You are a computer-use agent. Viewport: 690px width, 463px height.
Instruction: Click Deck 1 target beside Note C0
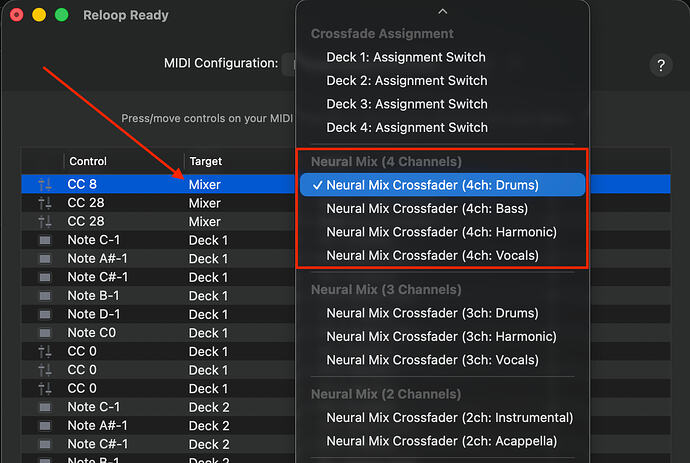[208, 333]
